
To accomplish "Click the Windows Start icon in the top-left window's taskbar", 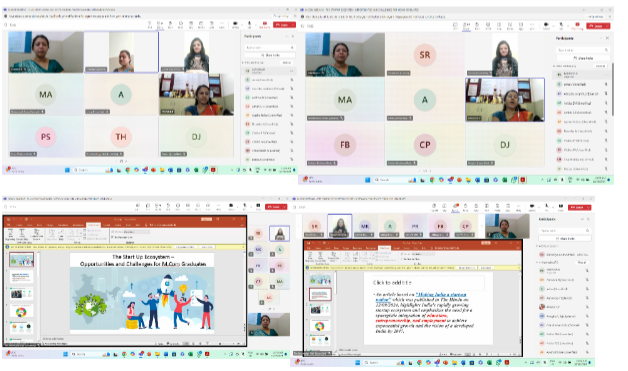I will tap(67, 170).
